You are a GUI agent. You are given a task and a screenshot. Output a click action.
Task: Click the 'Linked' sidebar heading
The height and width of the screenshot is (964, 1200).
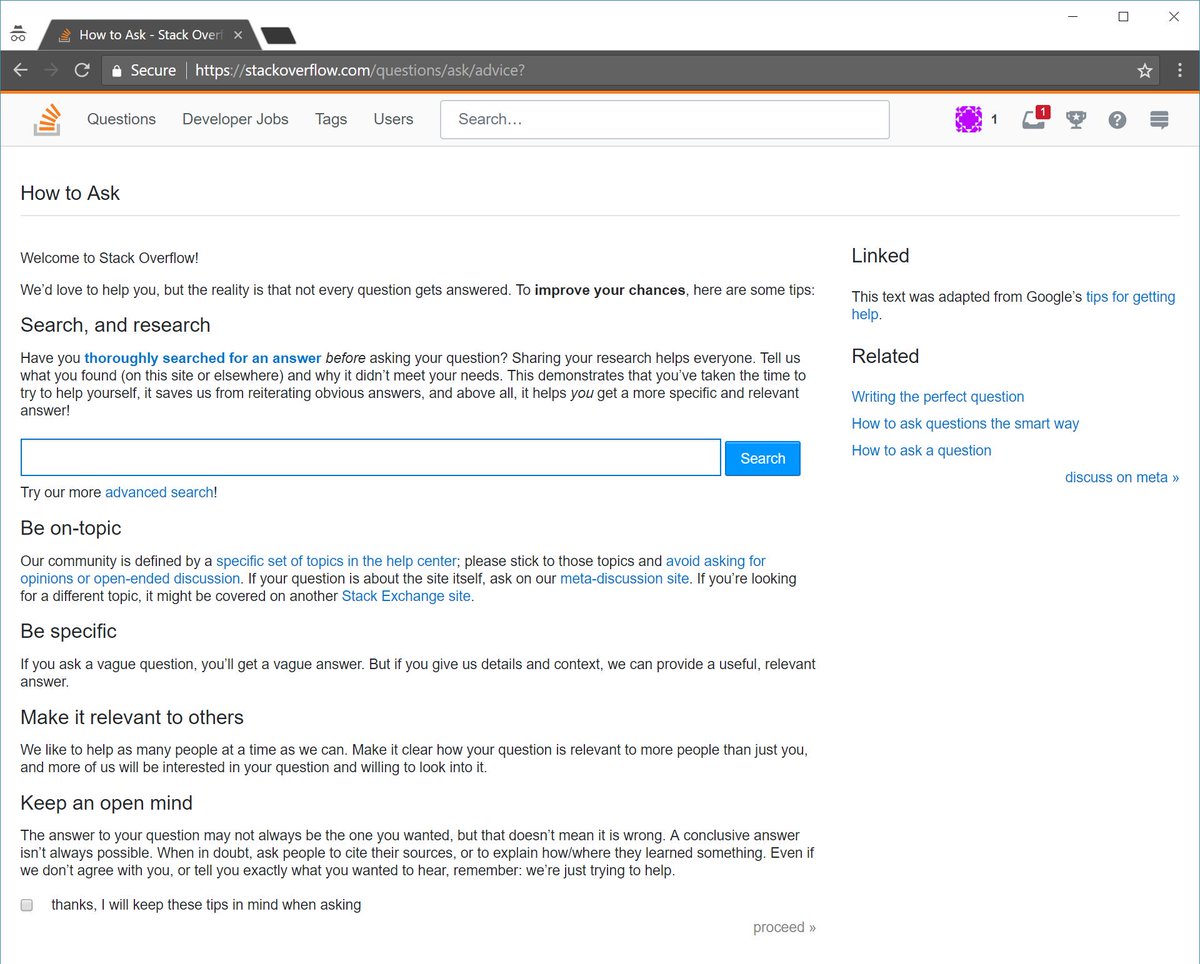click(x=880, y=256)
